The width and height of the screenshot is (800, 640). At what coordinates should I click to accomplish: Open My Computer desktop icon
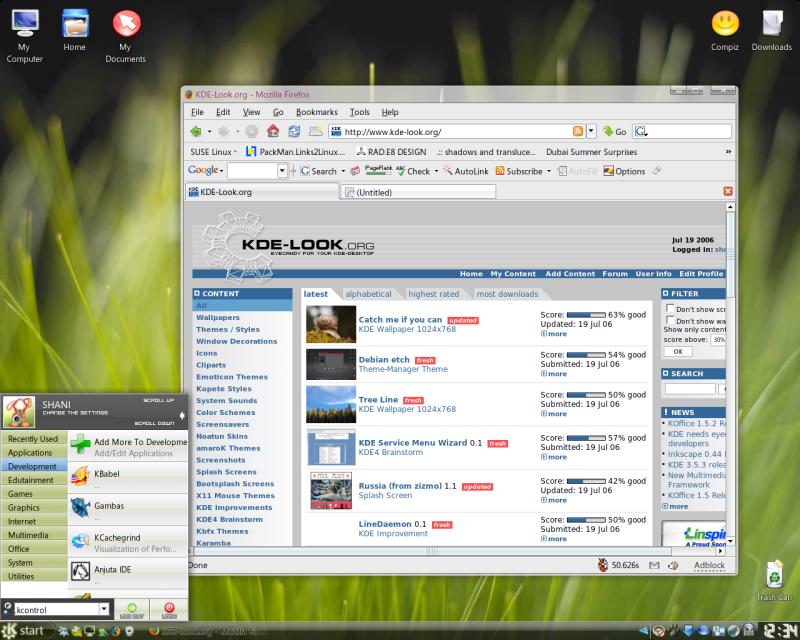[24, 36]
